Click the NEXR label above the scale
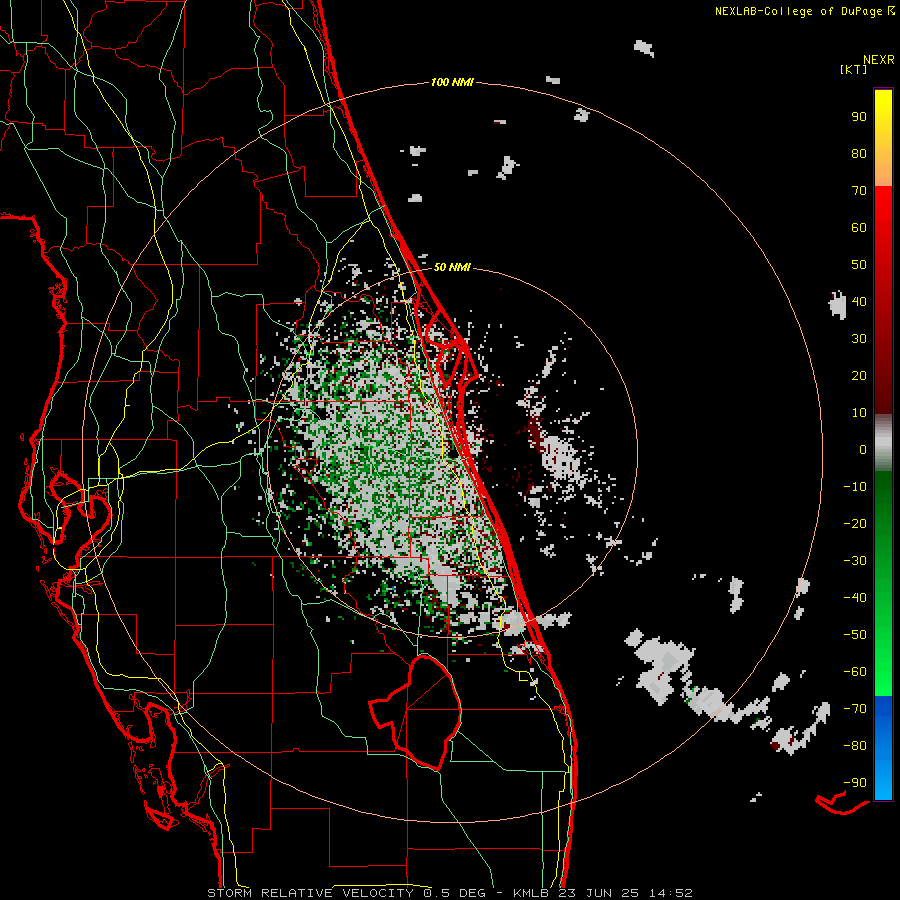Image resolution: width=900 pixels, height=900 pixels. [879, 60]
